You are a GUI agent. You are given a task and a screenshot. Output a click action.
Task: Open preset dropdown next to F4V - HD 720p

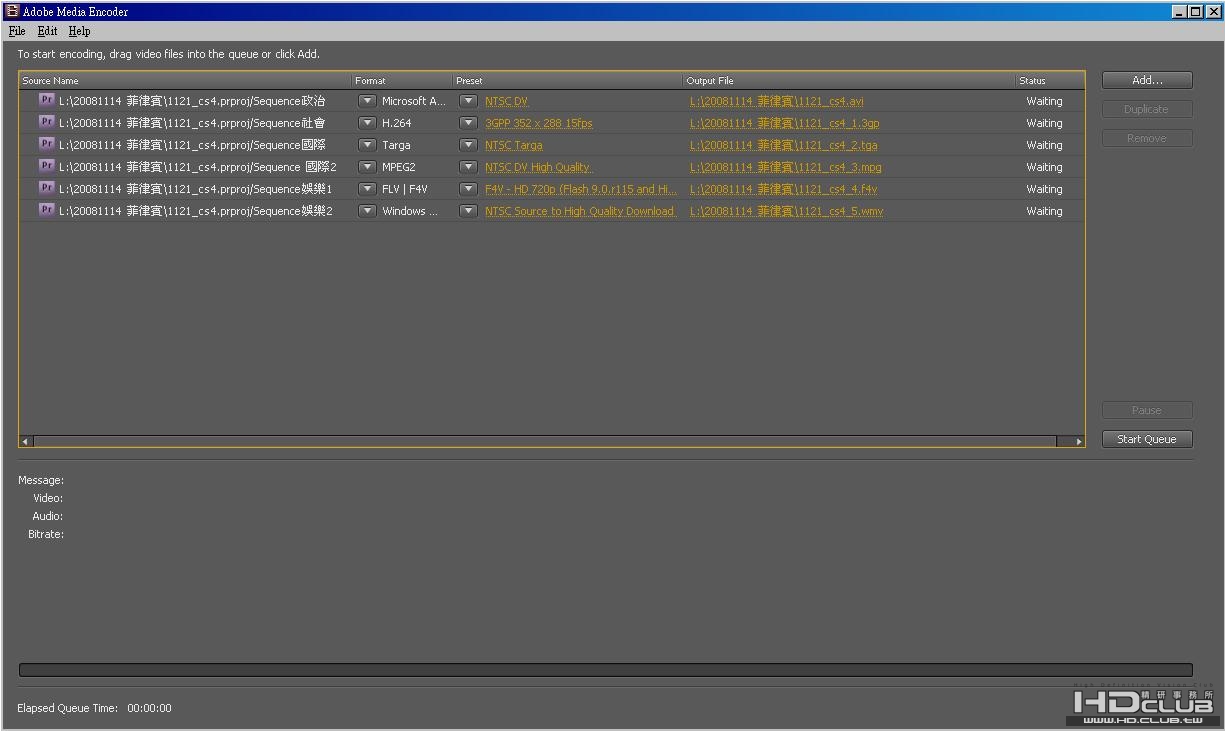click(x=468, y=189)
